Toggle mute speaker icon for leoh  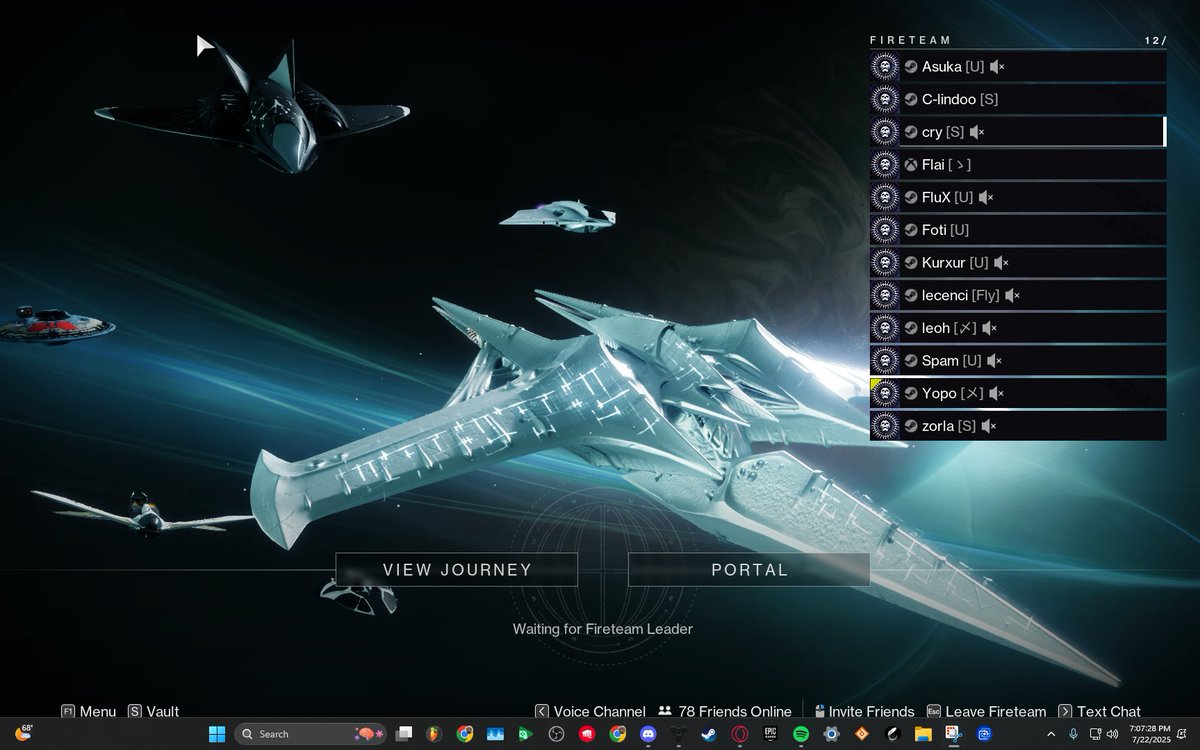(x=990, y=328)
